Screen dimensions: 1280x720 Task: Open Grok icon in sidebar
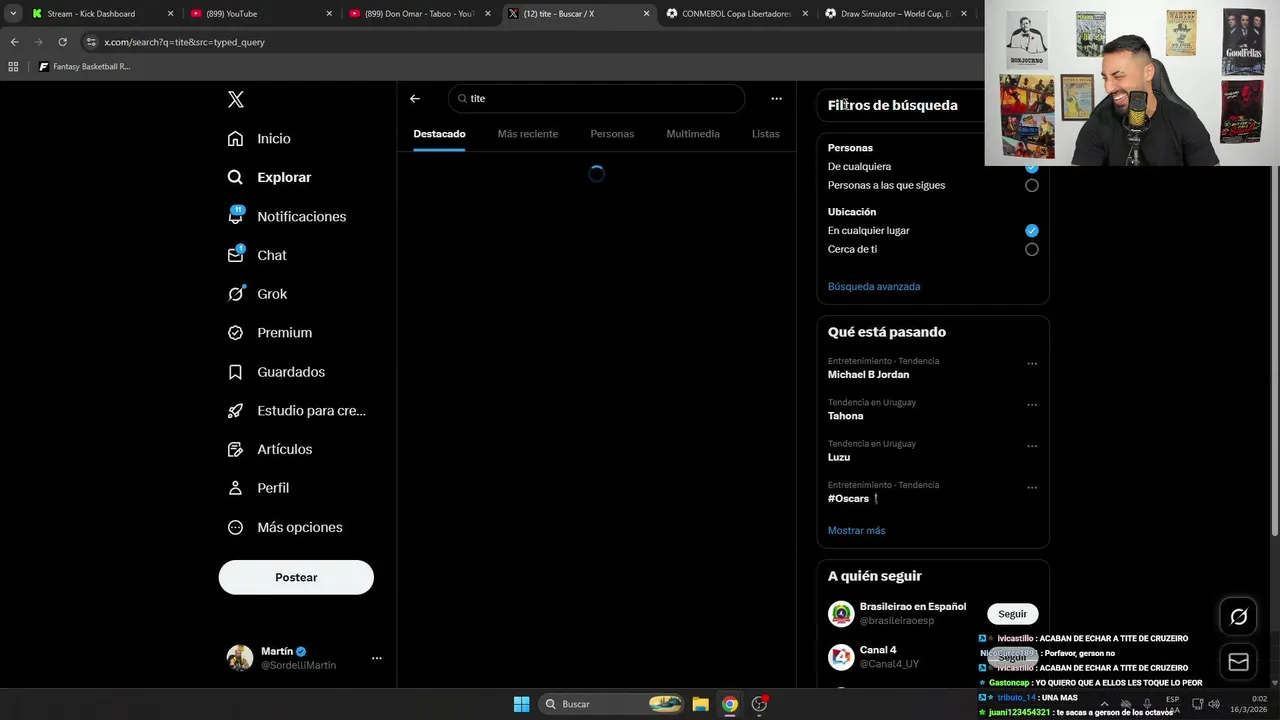pyautogui.click(x=235, y=294)
